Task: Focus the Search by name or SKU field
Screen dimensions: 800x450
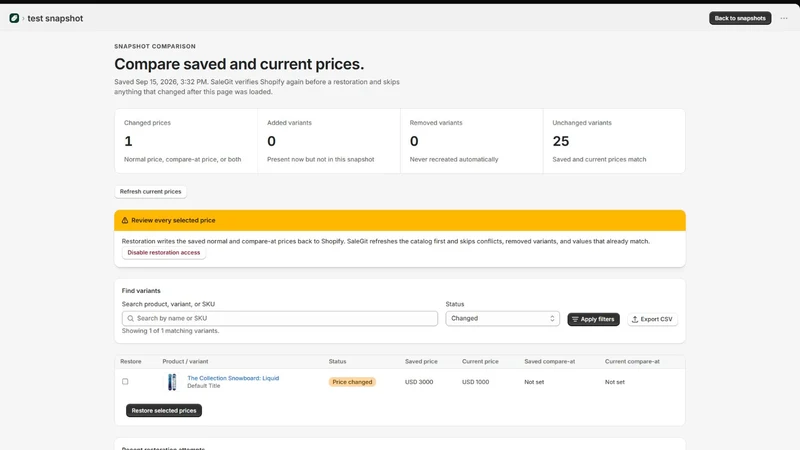Action: pos(280,318)
